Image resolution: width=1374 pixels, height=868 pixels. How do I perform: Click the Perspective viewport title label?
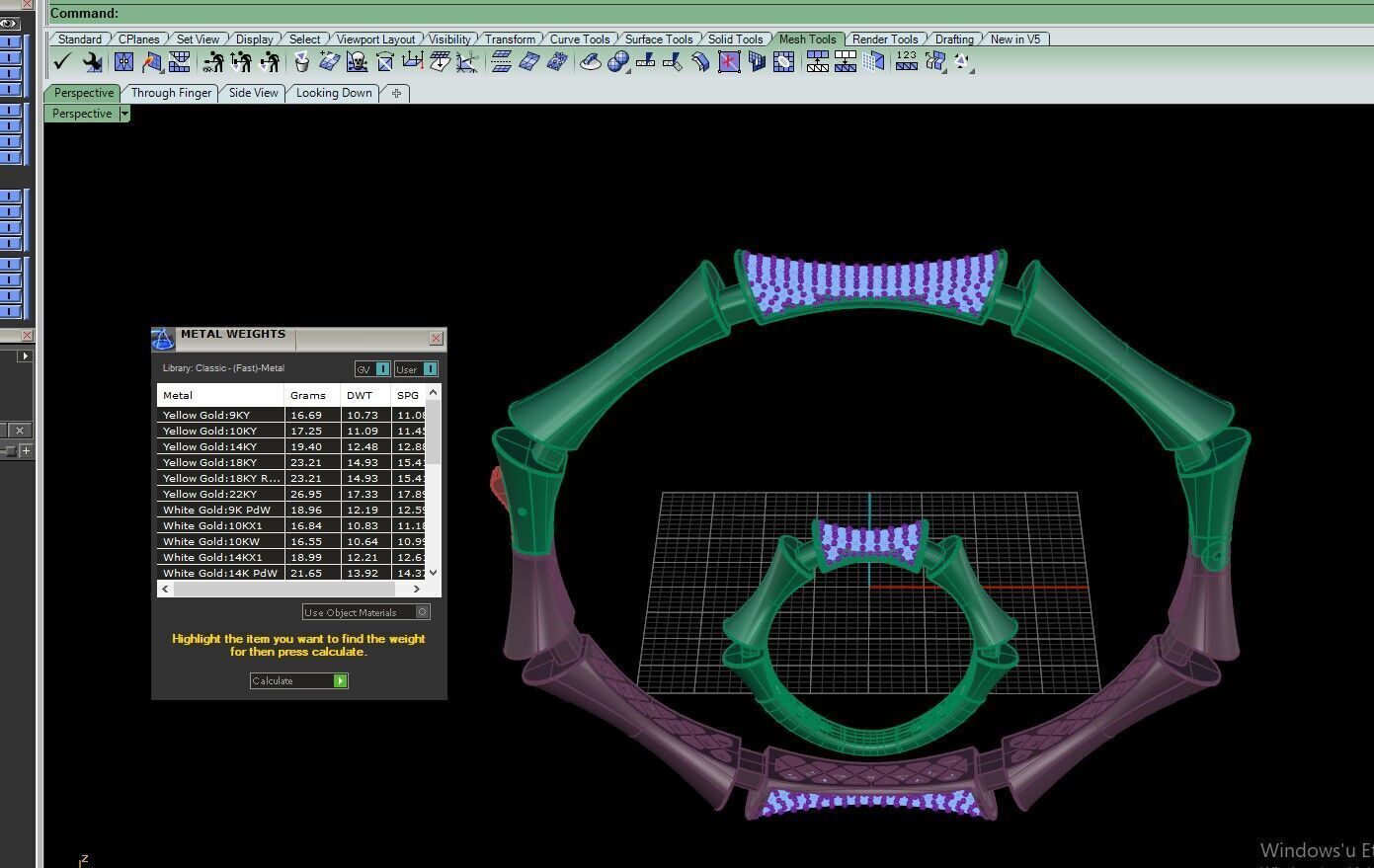(x=81, y=114)
